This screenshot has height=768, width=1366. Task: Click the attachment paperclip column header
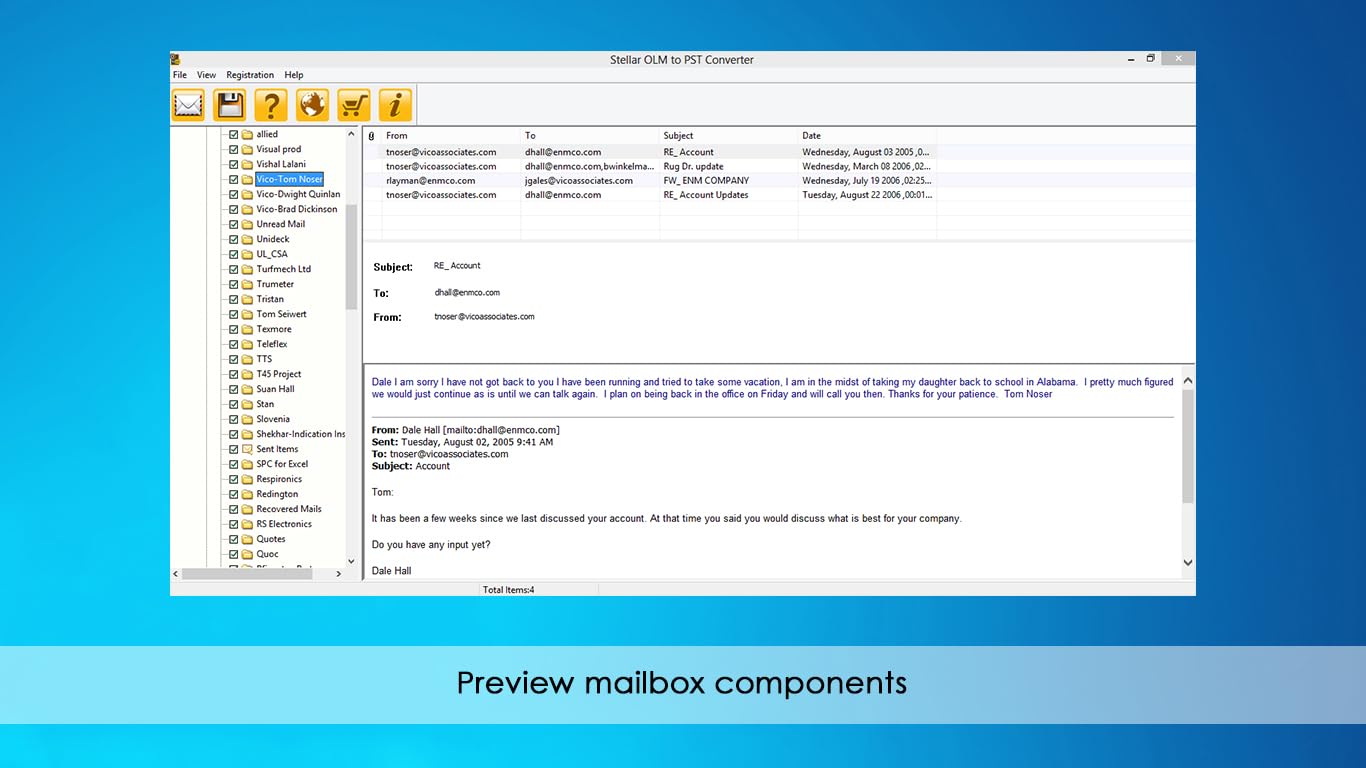pyautogui.click(x=372, y=136)
